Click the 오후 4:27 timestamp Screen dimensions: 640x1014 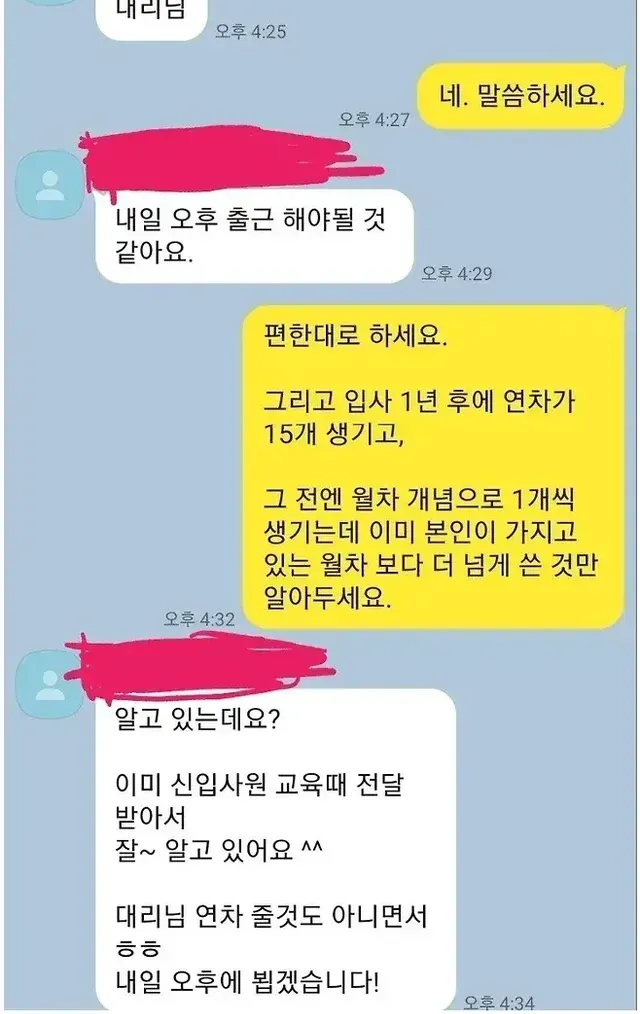374,119
